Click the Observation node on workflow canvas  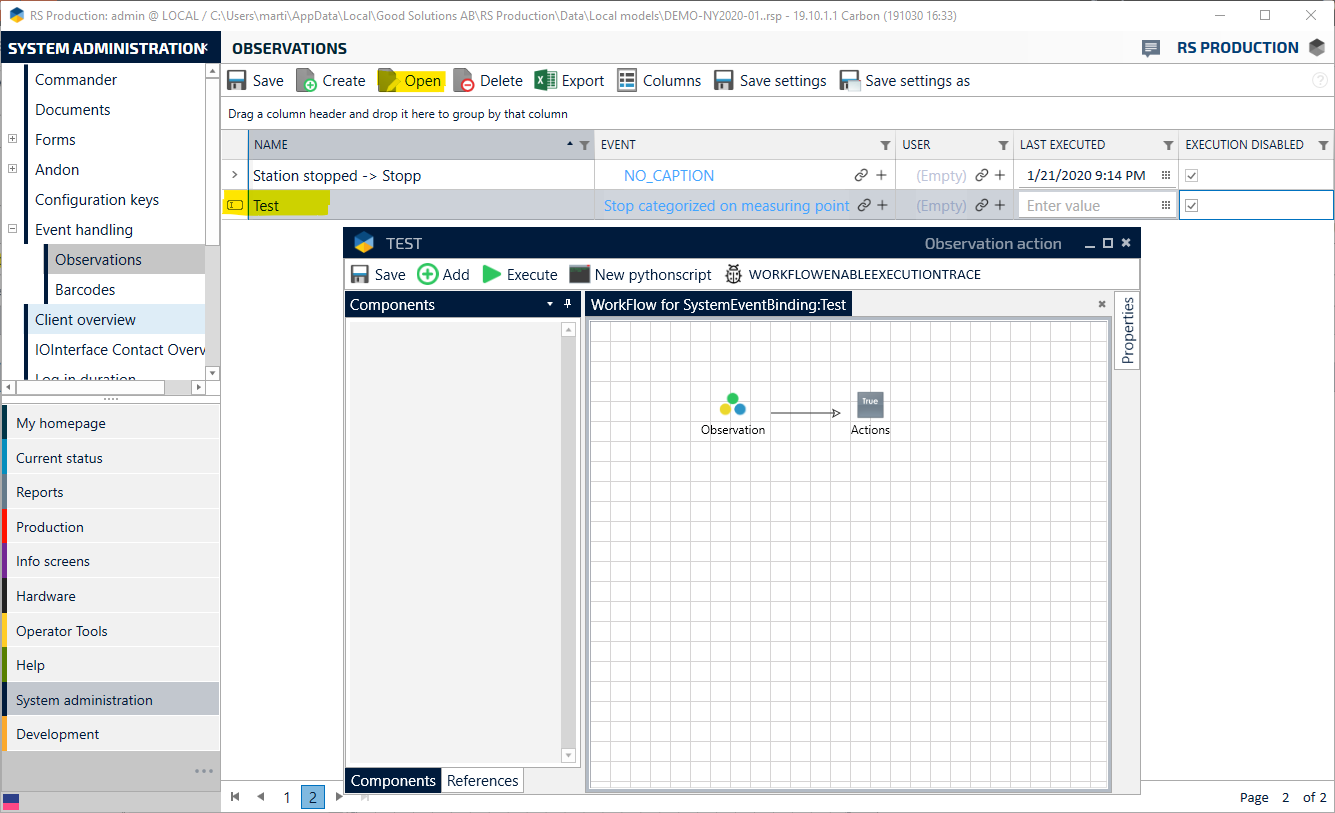[732, 405]
